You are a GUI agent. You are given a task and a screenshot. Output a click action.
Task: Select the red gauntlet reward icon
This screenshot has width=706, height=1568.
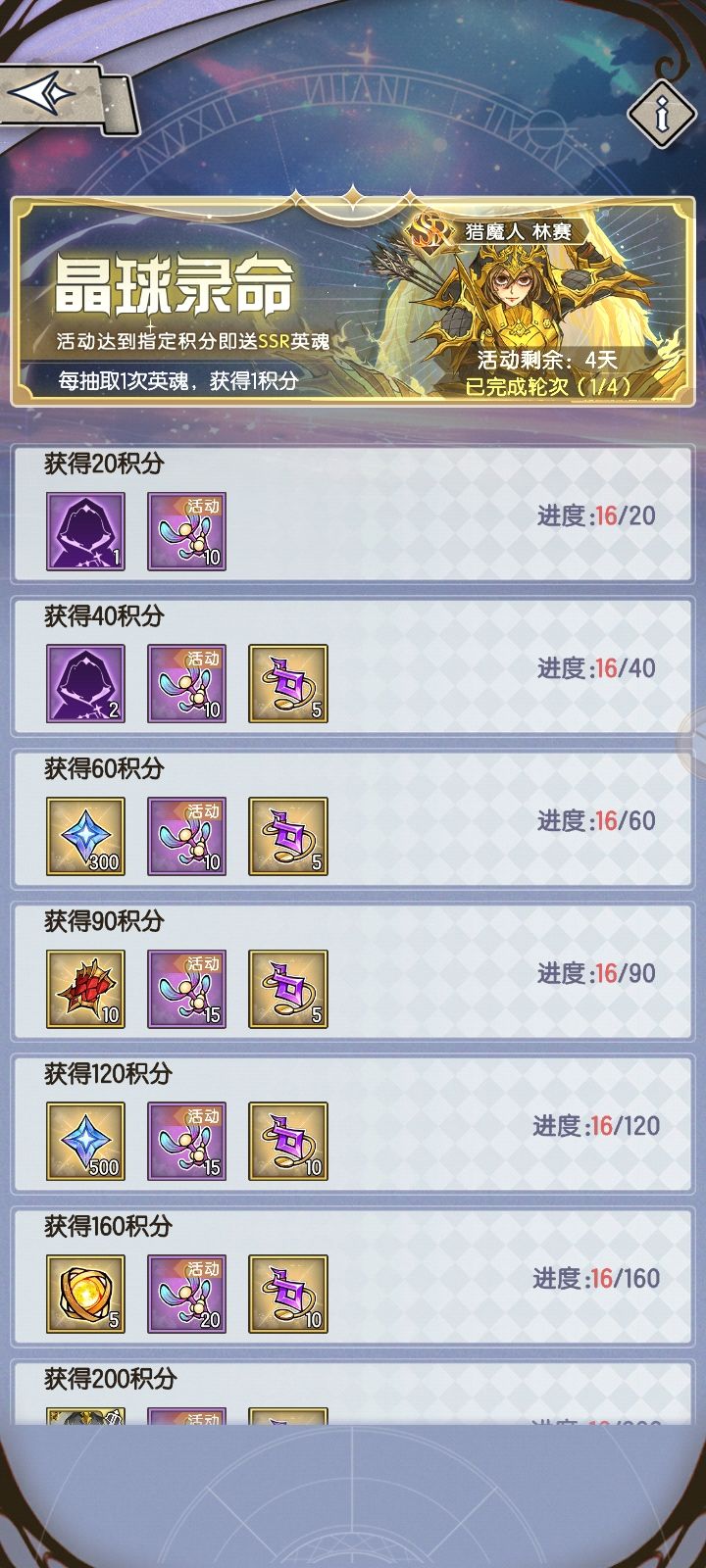(86, 989)
